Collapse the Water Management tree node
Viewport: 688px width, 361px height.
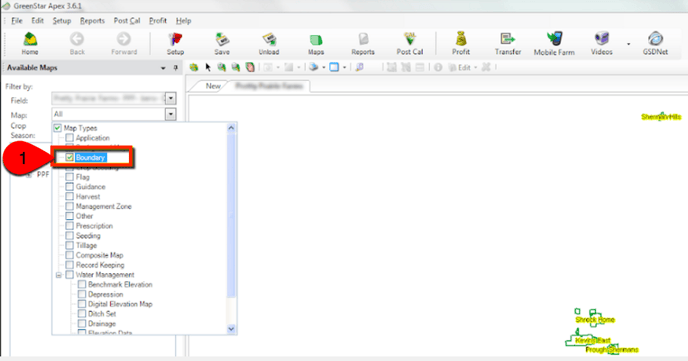pyautogui.click(x=58, y=275)
